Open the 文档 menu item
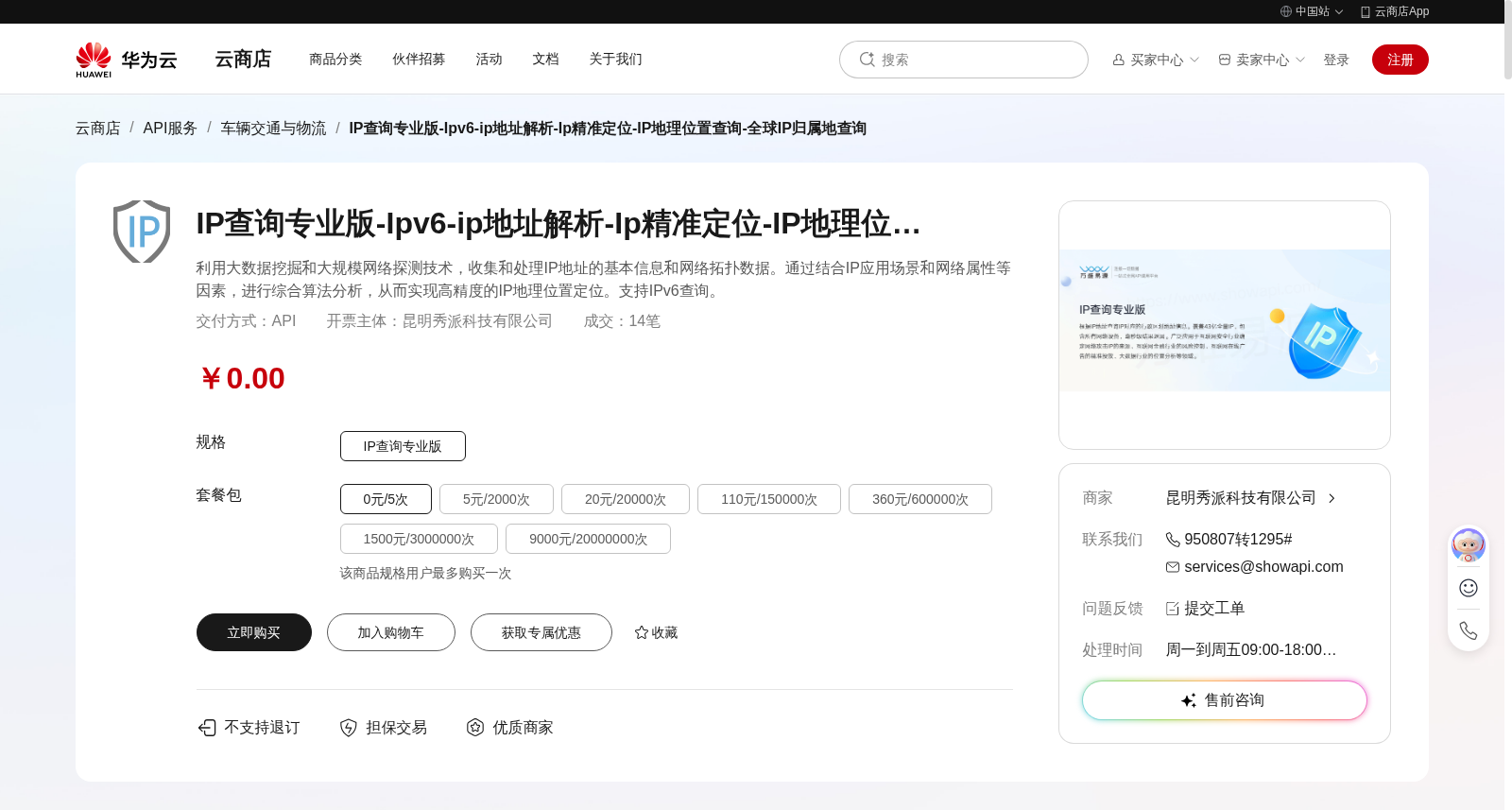The width and height of the screenshot is (1512, 810). 545,59
